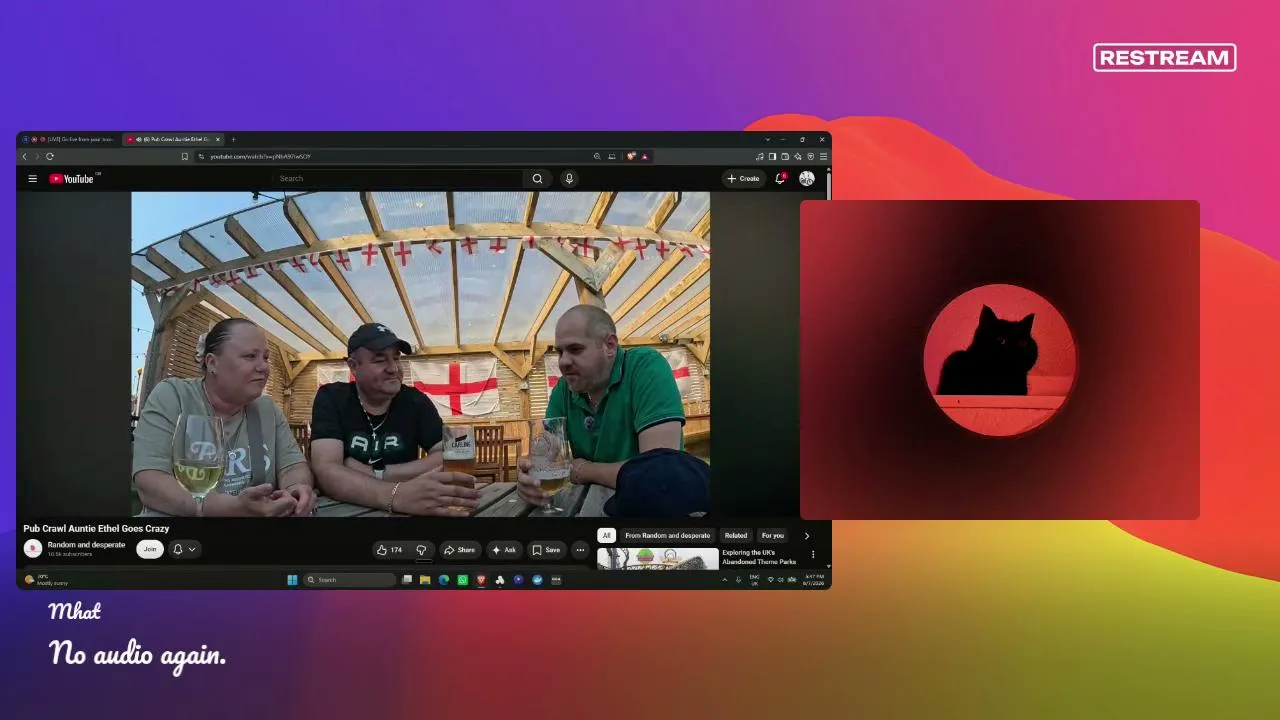
Task: Close the Pub Crawl Auntie Ethel tab
Action: click(218, 139)
